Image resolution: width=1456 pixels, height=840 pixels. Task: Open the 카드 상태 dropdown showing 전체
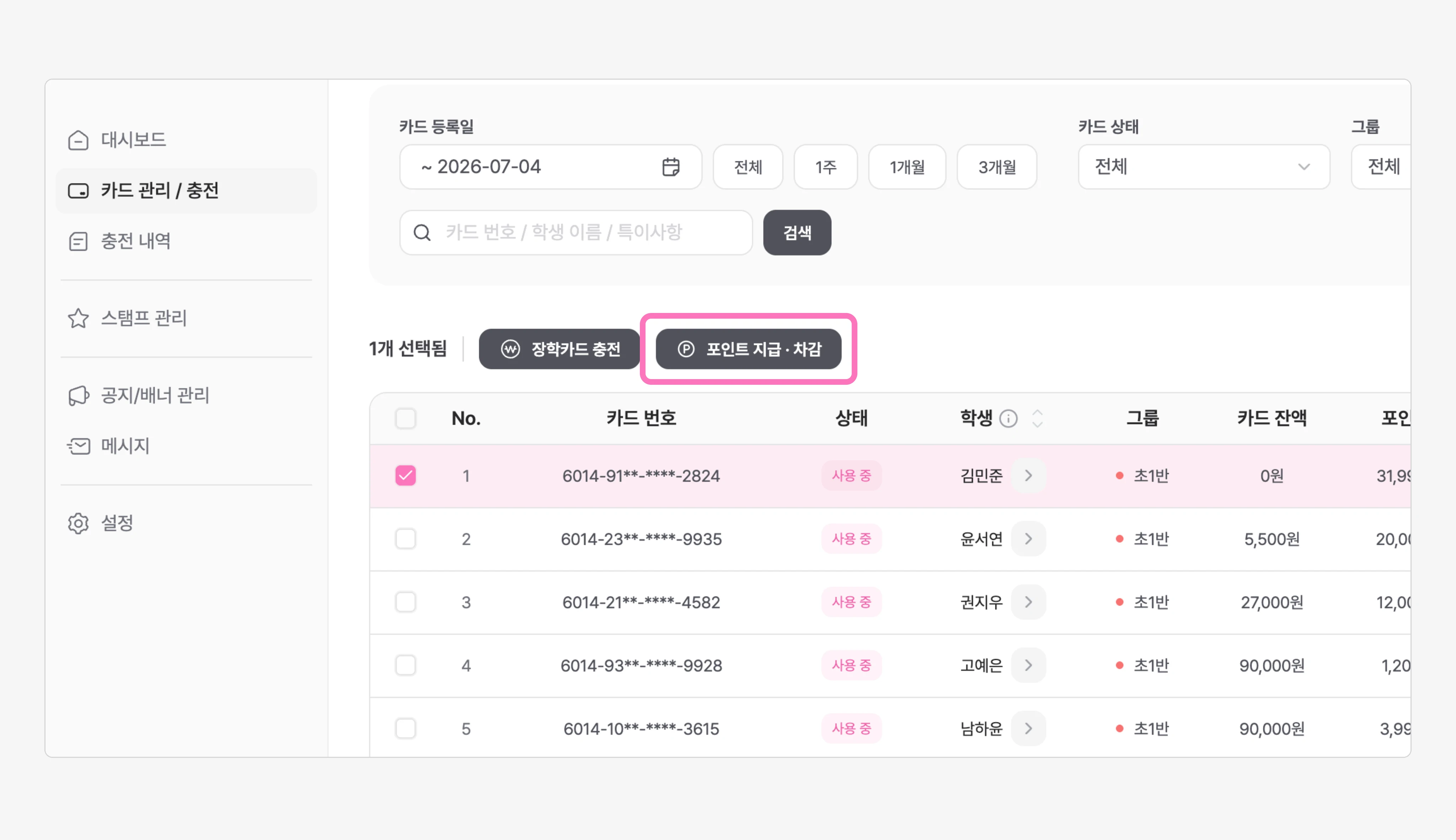coord(1203,167)
